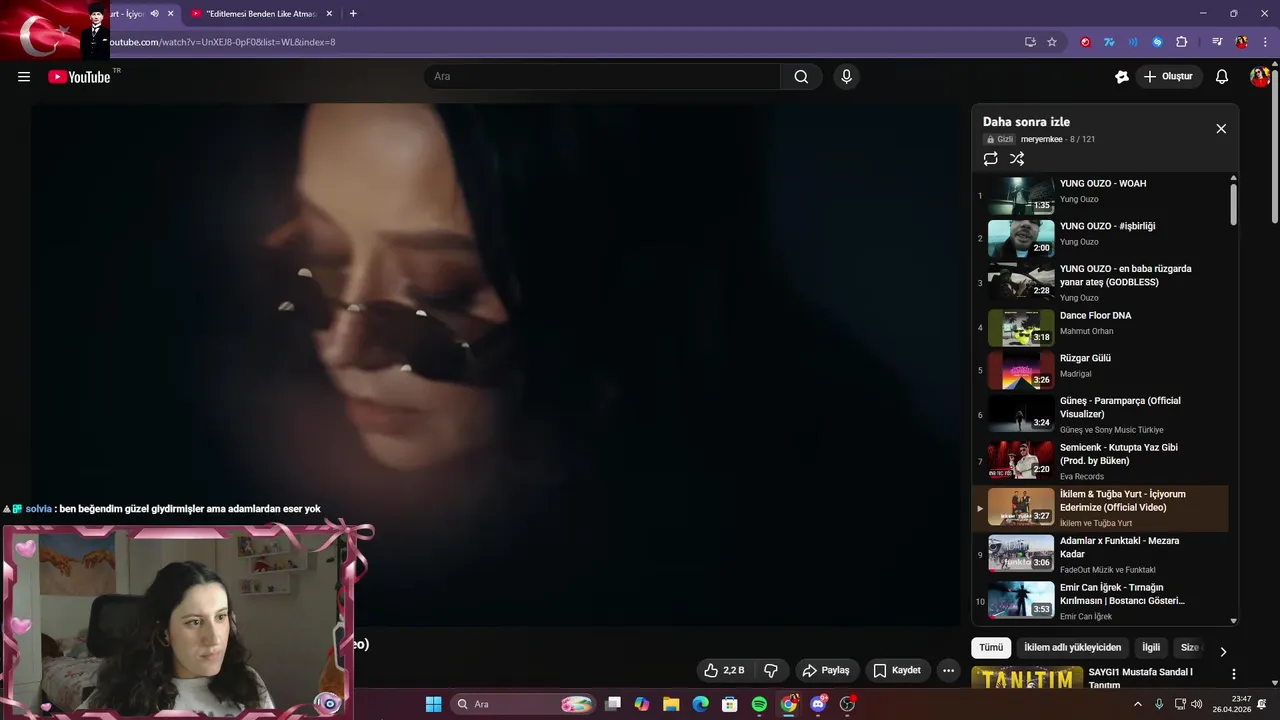This screenshot has height=720, width=1280.
Task: Play Güneş - Paramparça Official Visualizer
Action: click(1100, 415)
